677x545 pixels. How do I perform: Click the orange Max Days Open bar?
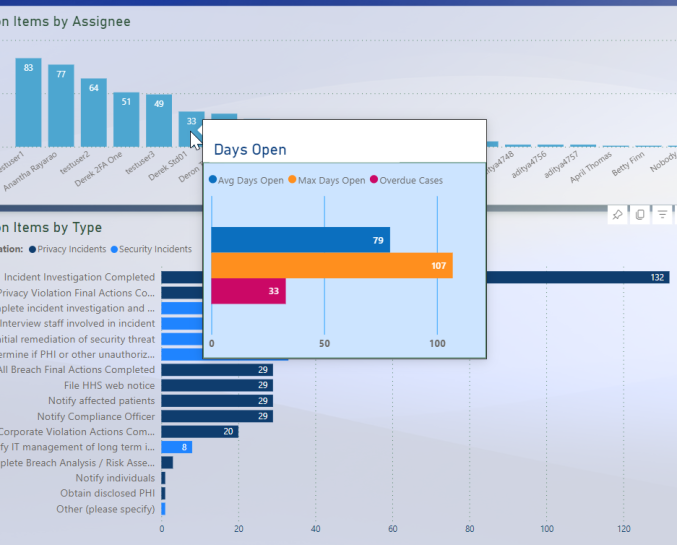pos(331,265)
